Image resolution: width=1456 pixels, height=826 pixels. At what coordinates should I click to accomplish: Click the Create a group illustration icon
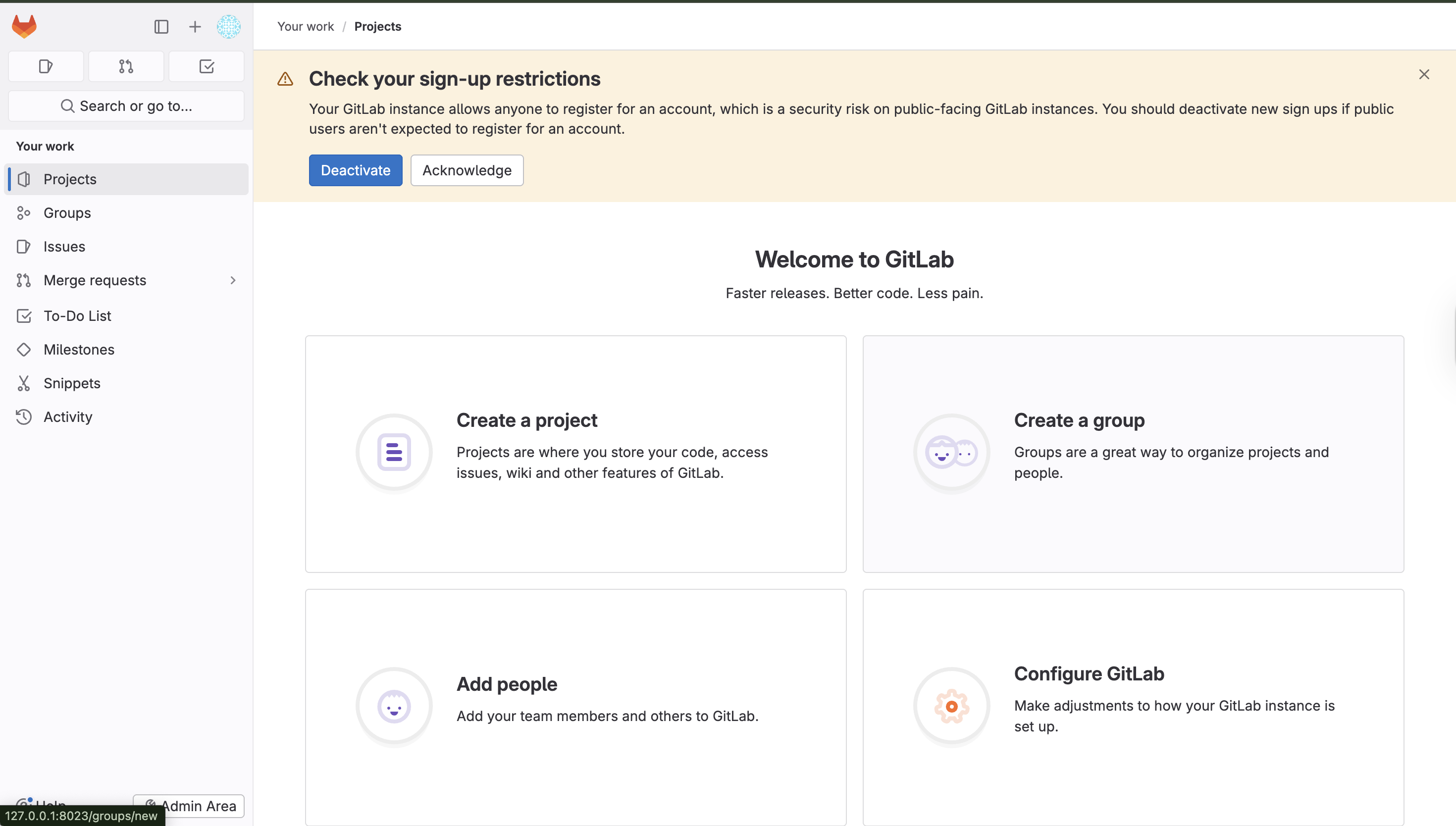(952, 453)
